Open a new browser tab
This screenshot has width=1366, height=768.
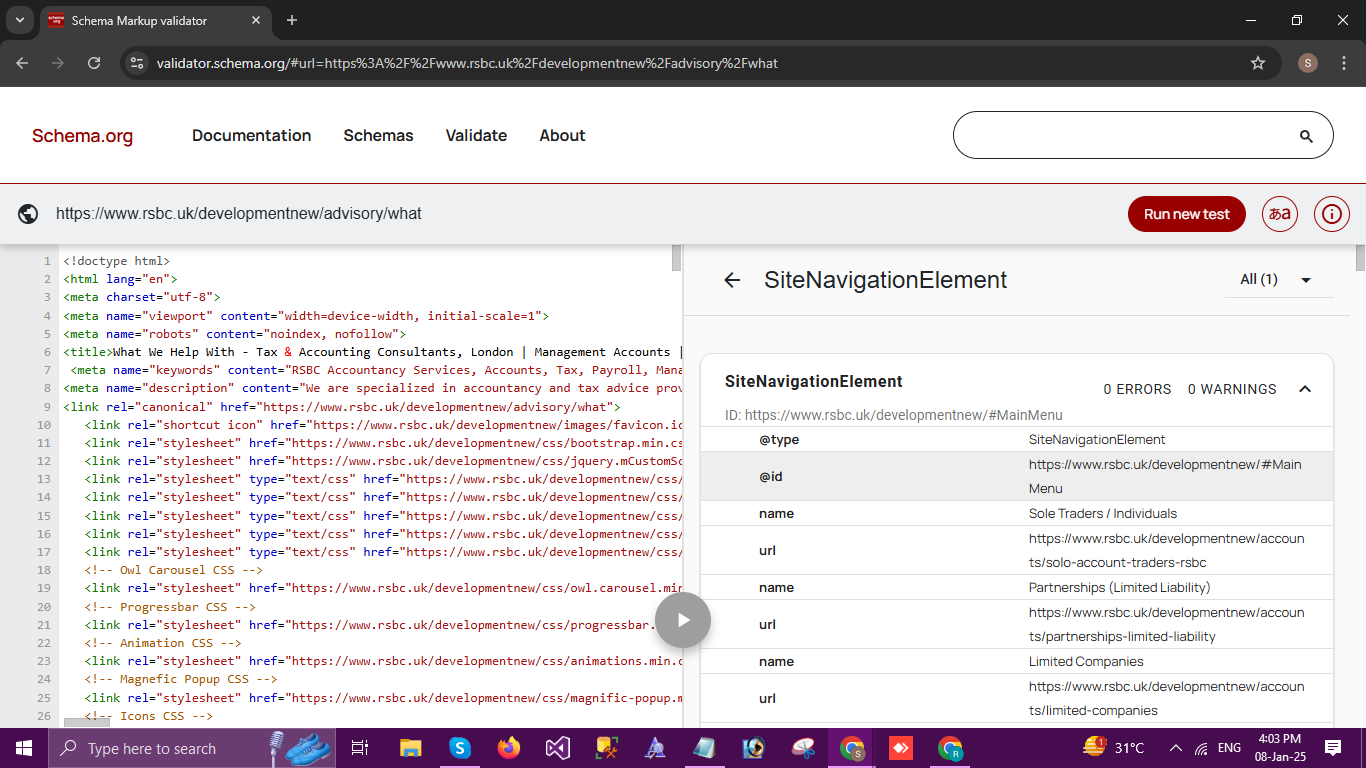[x=292, y=20]
